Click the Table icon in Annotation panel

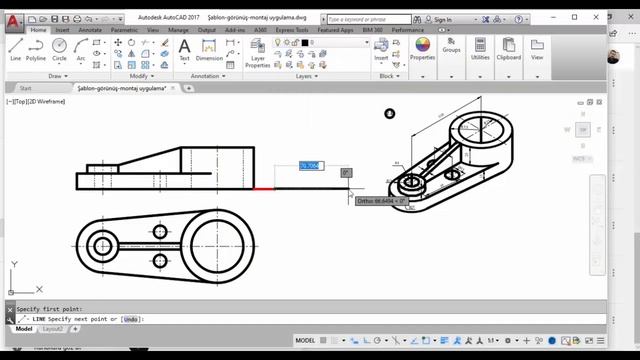coord(230,65)
